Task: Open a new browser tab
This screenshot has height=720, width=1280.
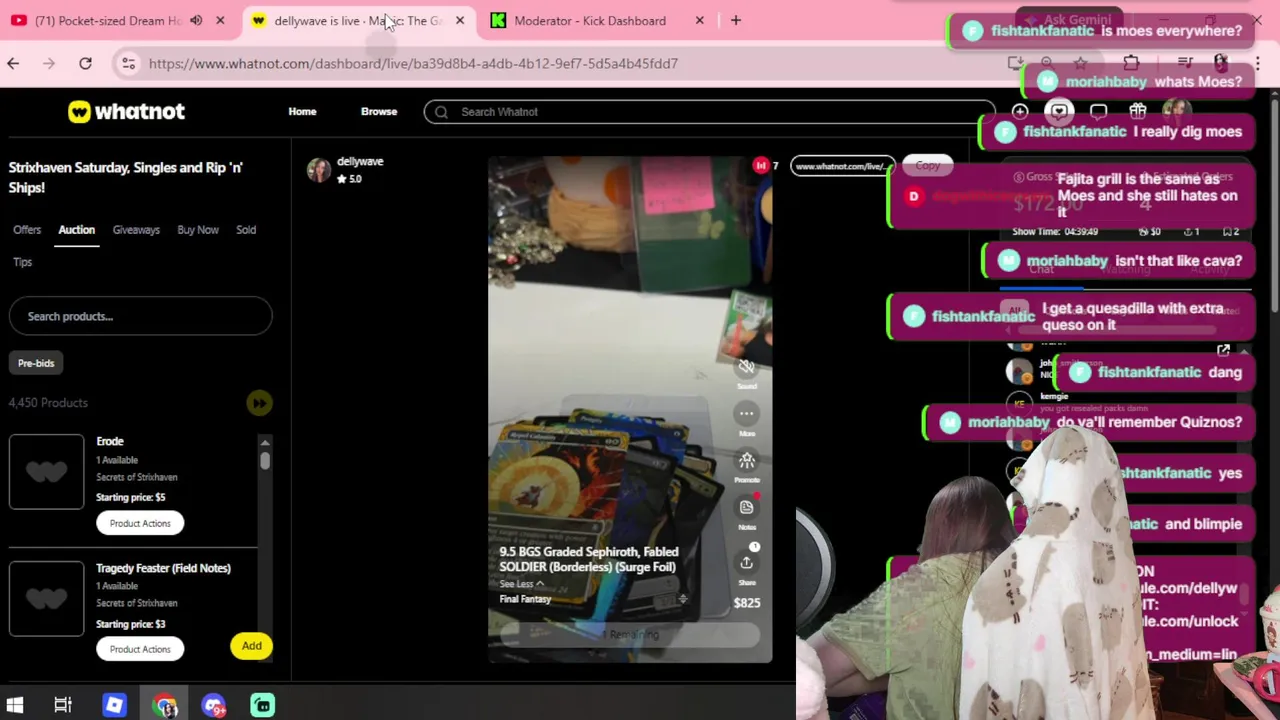Action: click(736, 20)
